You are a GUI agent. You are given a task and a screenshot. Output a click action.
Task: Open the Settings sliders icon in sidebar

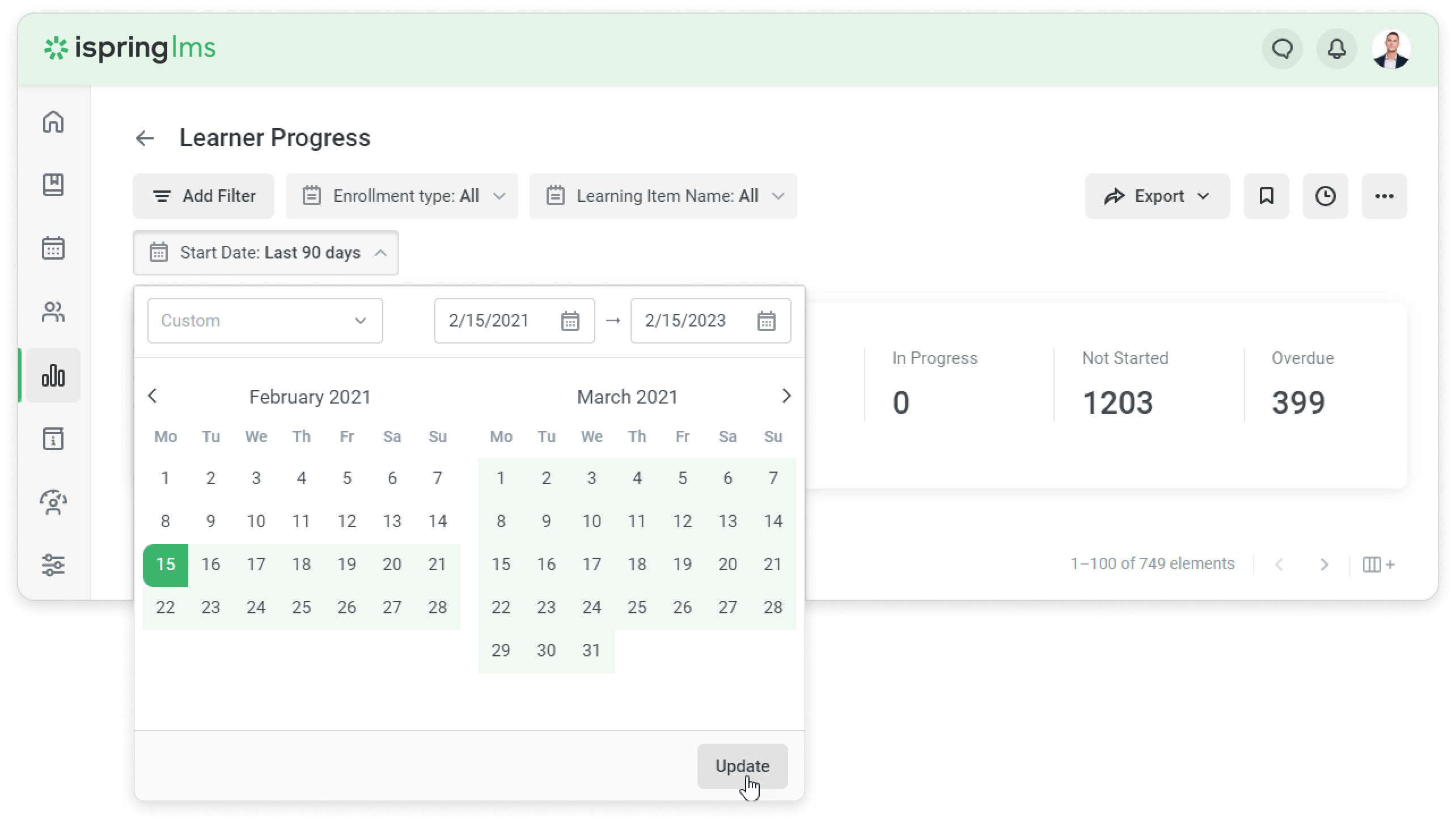(x=53, y=565)
